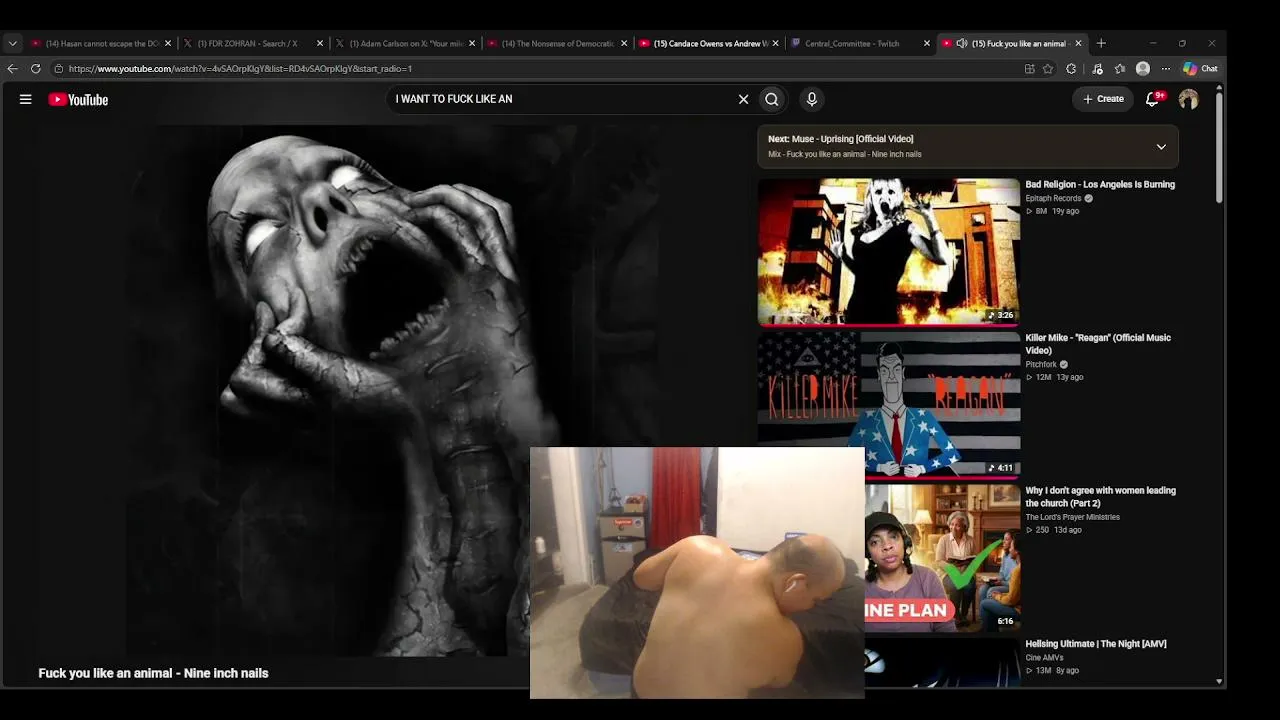Open the YouTube account avatar menu
Viewport: 1280px width, 720px height.
pos(1188,99)
